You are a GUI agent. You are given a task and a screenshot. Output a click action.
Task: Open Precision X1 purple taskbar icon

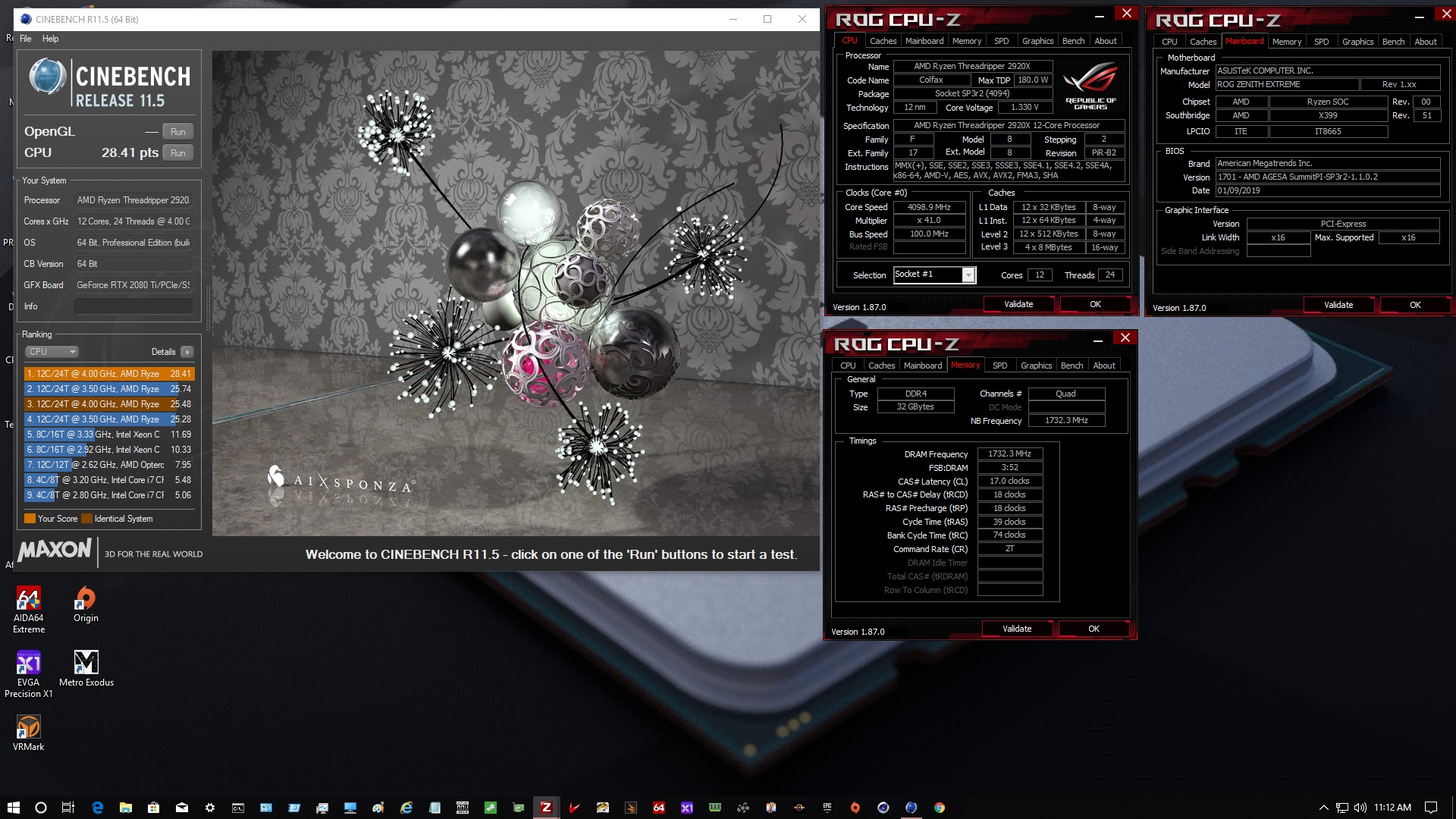click(x=686, y=808)
